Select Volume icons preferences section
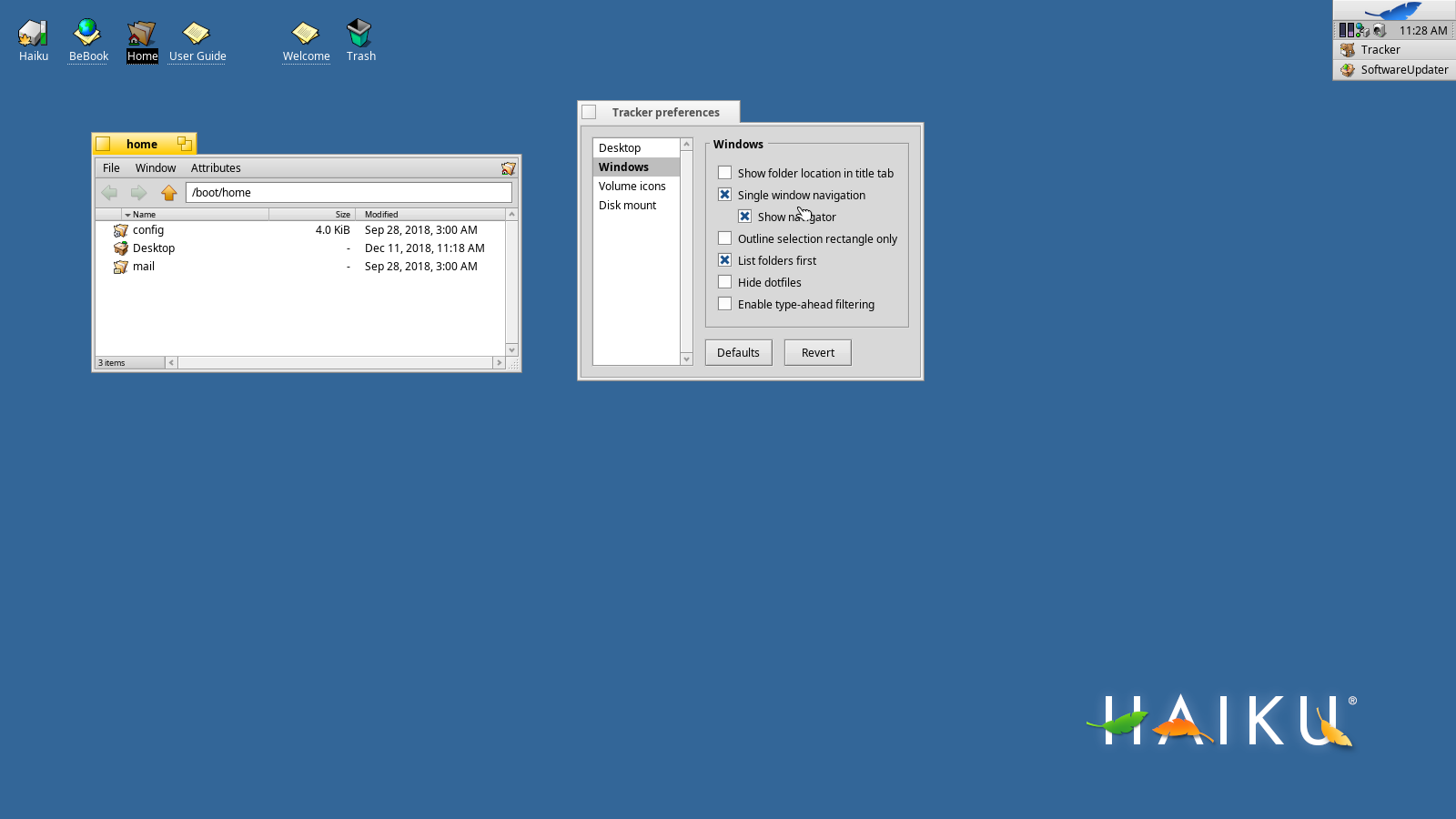 636,187
